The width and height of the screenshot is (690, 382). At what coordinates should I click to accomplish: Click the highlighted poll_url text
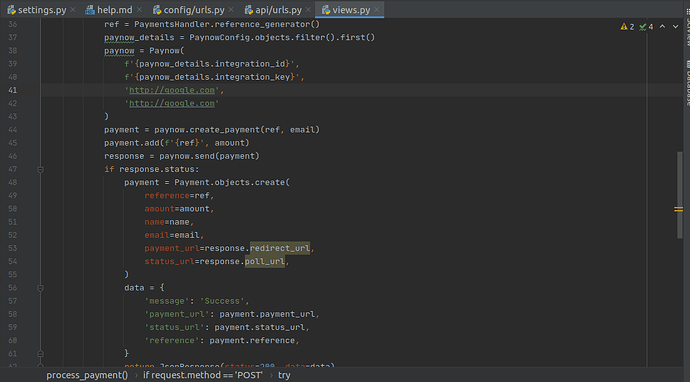tap(265, 261)
